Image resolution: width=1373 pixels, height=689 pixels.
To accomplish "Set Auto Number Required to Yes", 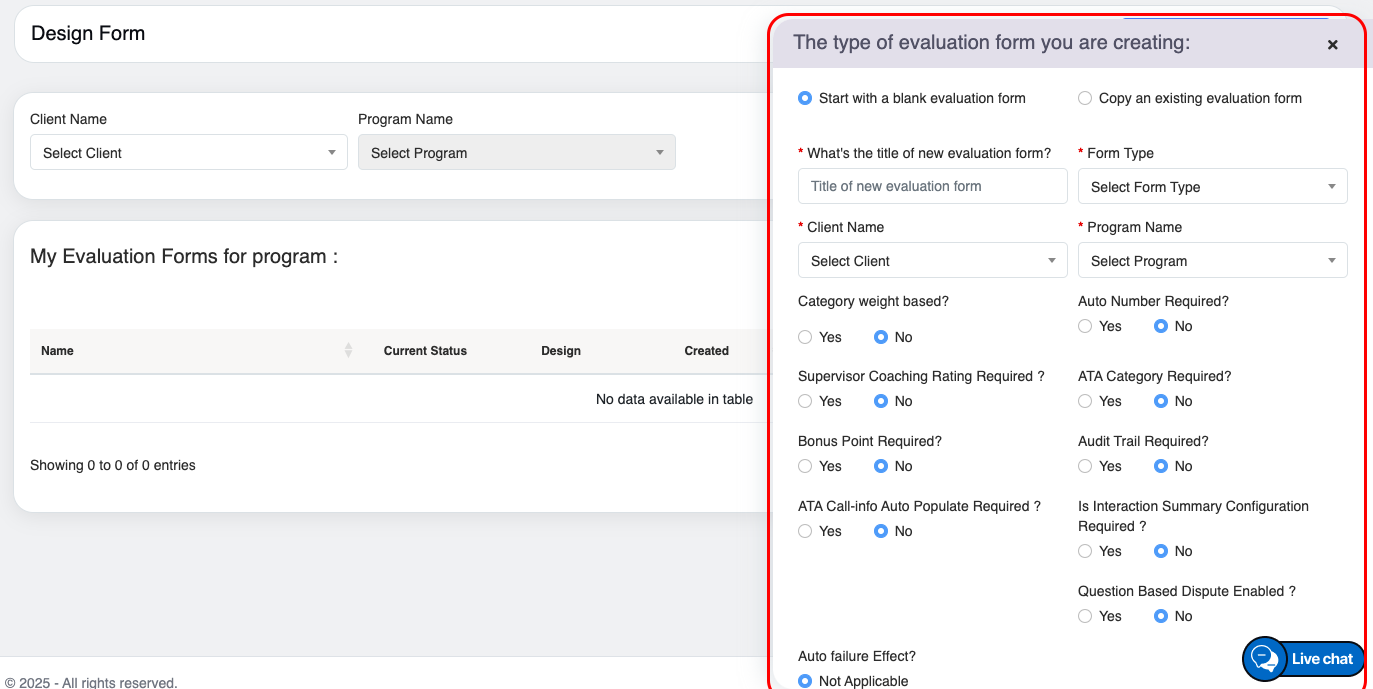I will point(1085,326).
